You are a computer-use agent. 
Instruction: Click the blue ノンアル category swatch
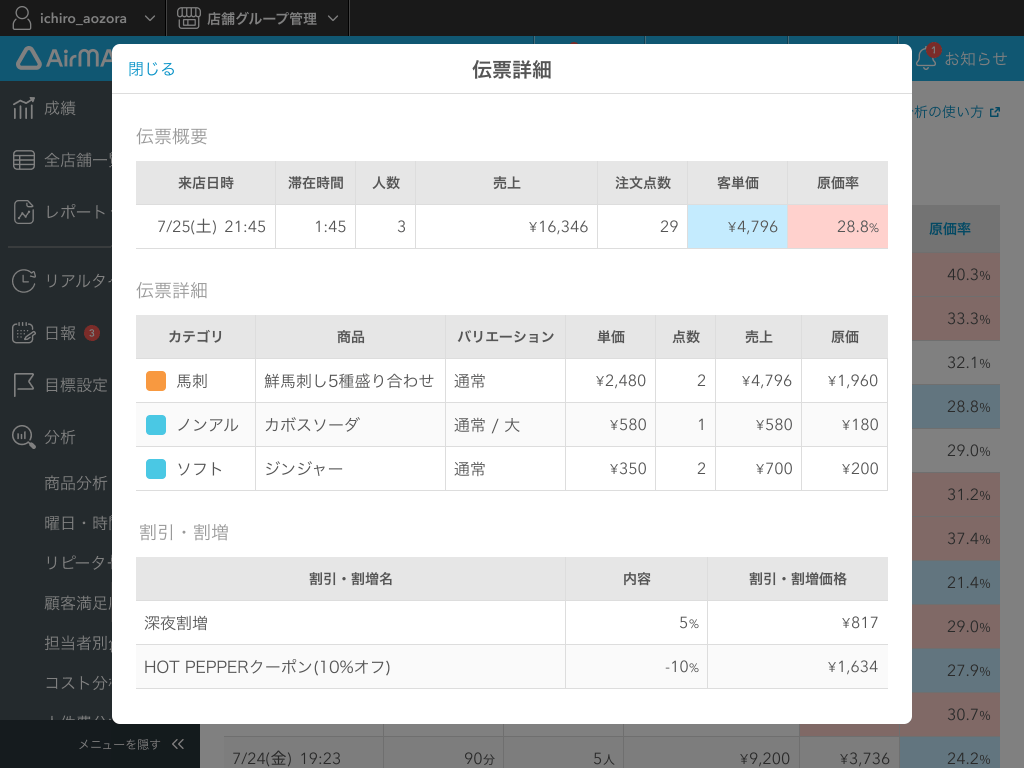[x=156, y=425]
